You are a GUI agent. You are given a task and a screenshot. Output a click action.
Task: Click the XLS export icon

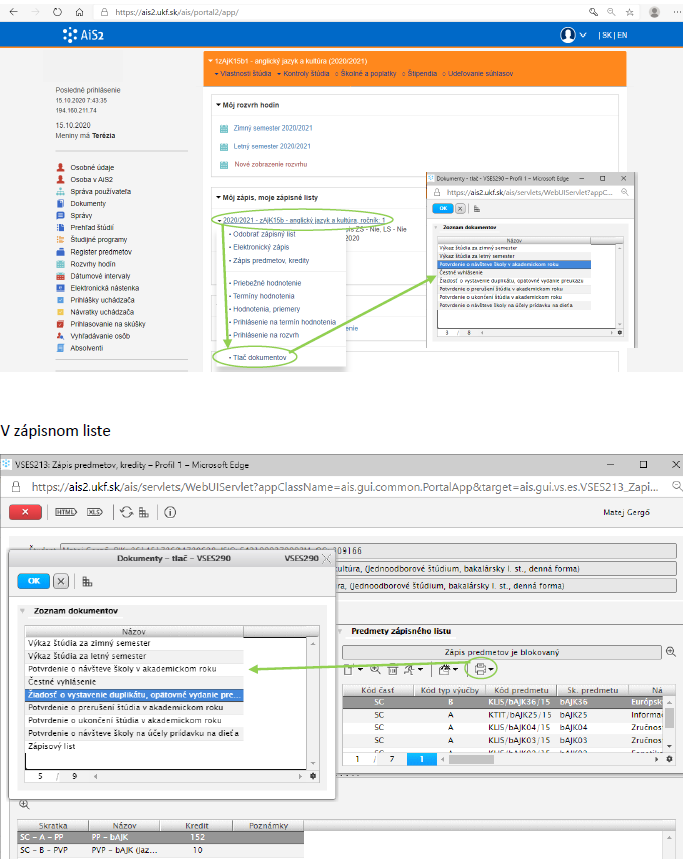click(x=96, y=511)
